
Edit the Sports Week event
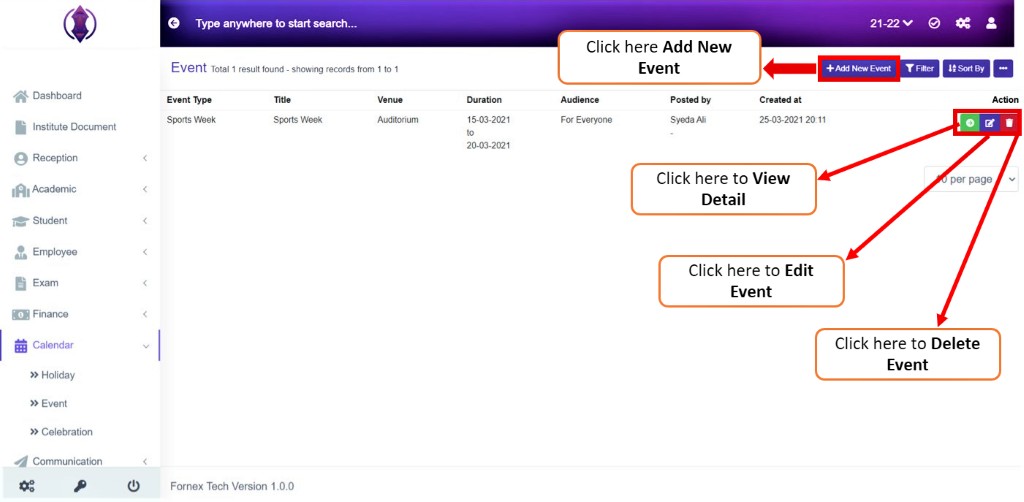[x=989, y=123]
